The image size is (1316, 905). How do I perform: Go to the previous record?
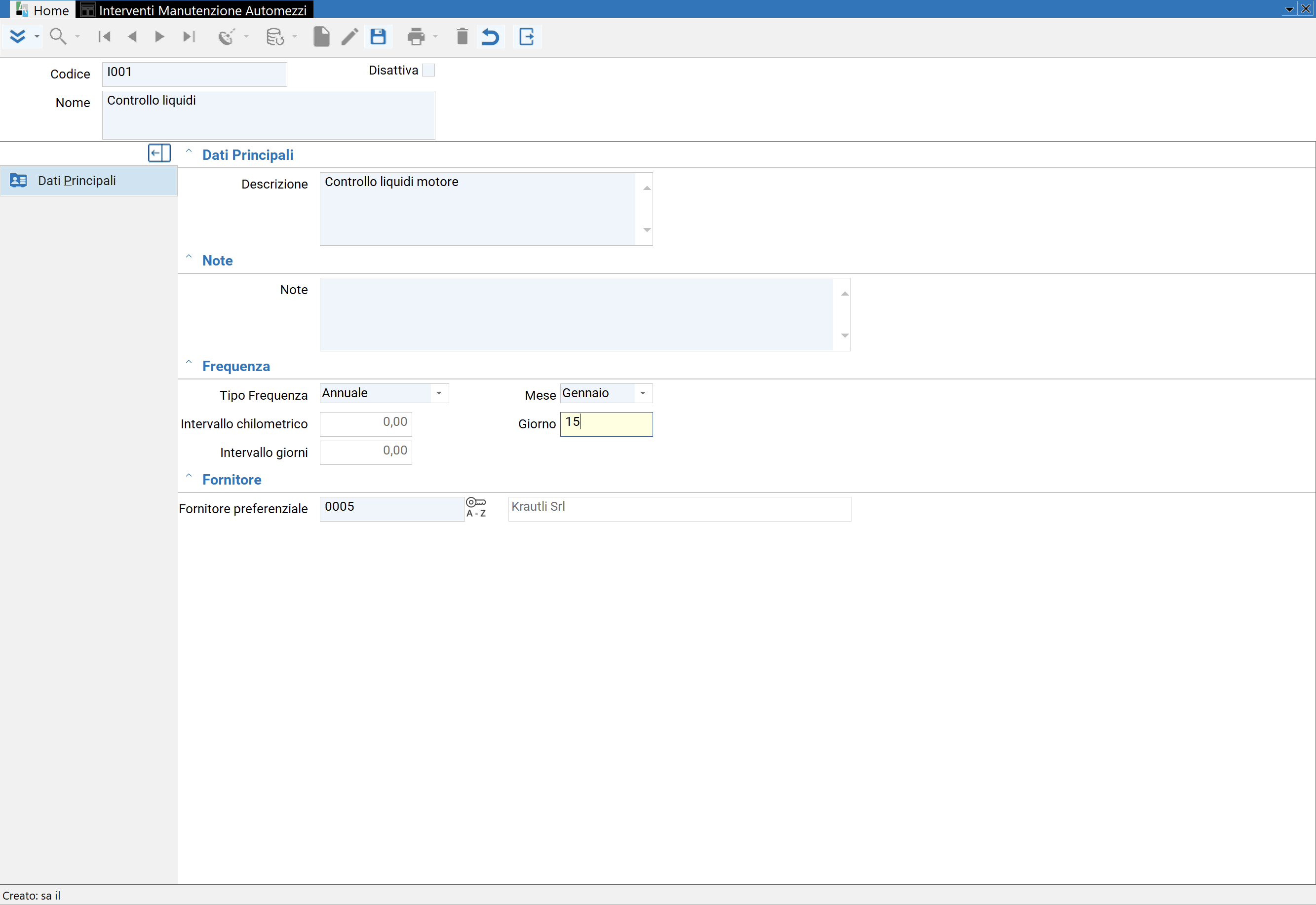tap(133, 37)
